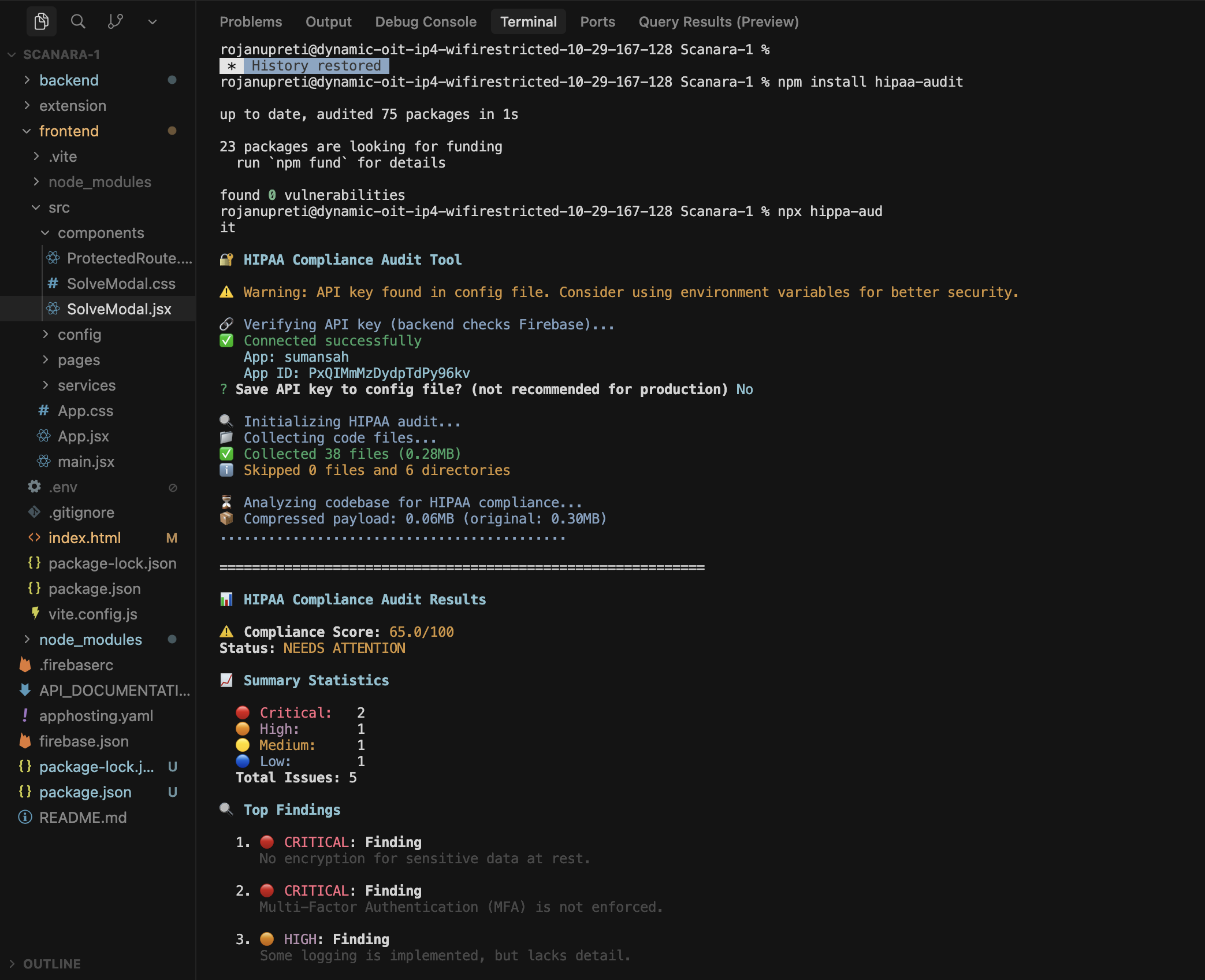This screenshot has height=980, width=1205.
Task: Switch to the Problems tab
Action: tap(251, 21)
